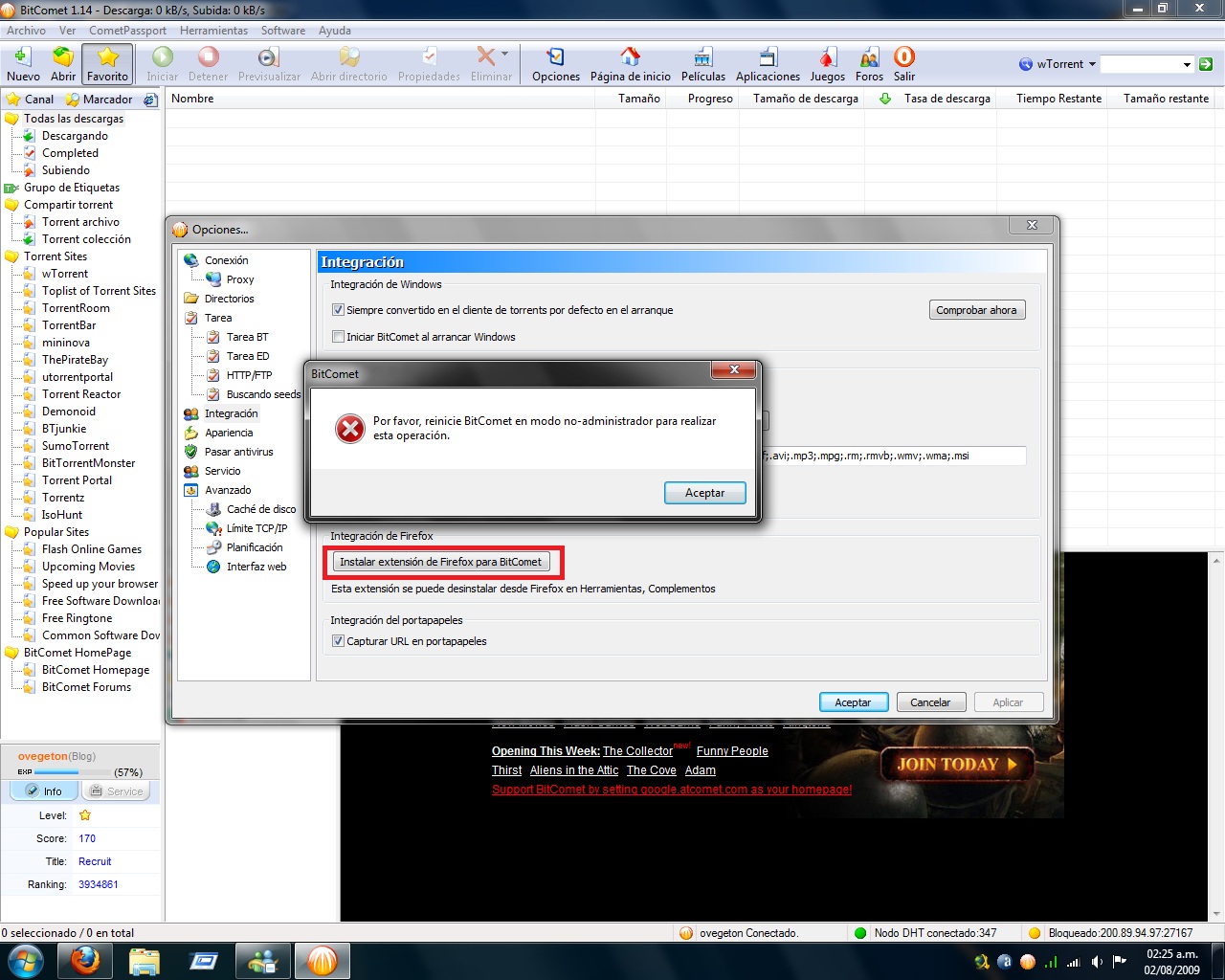Open a torrent with Abrir icon

63,64
